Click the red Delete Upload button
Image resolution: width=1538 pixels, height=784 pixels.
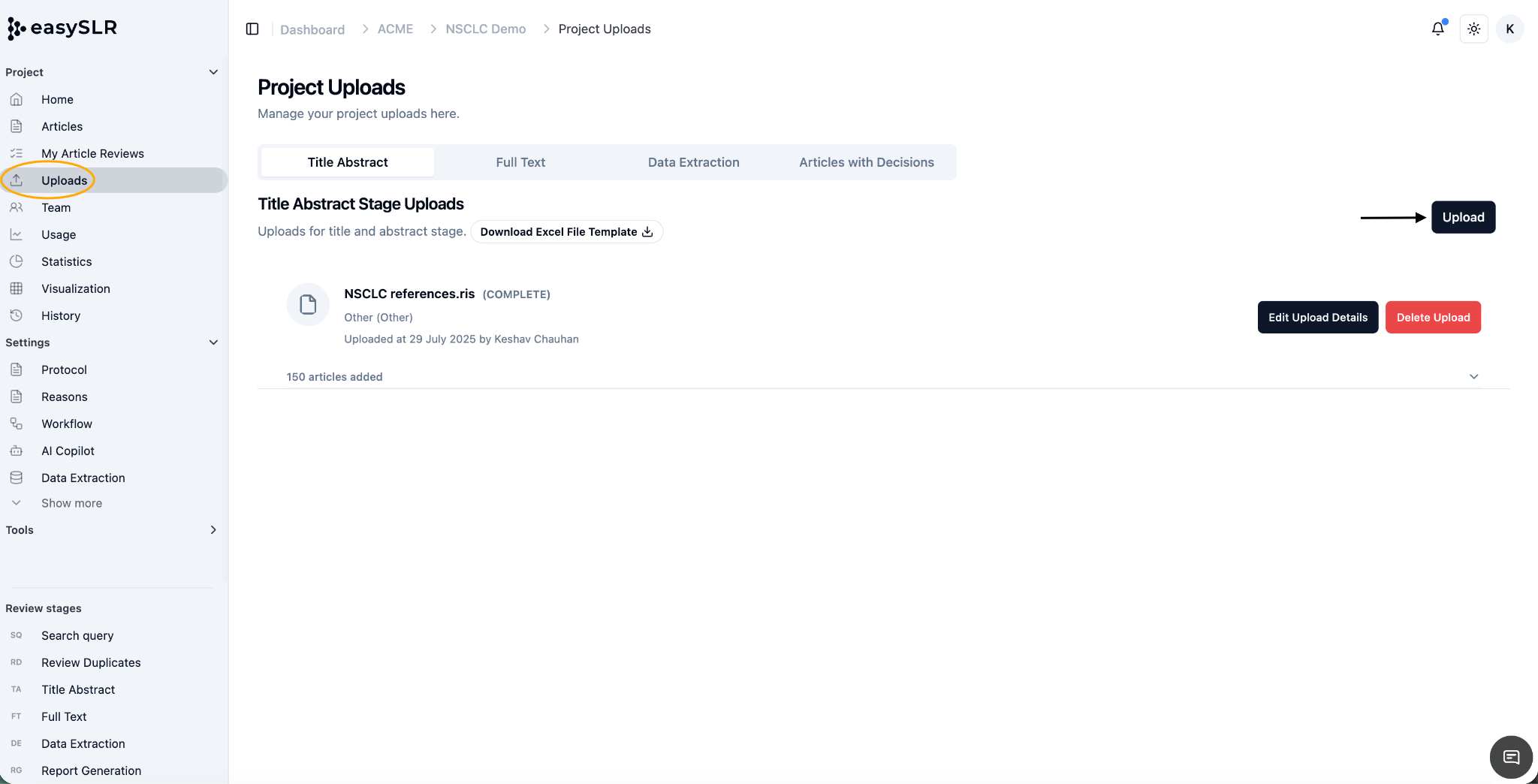tap(1433, 318)
